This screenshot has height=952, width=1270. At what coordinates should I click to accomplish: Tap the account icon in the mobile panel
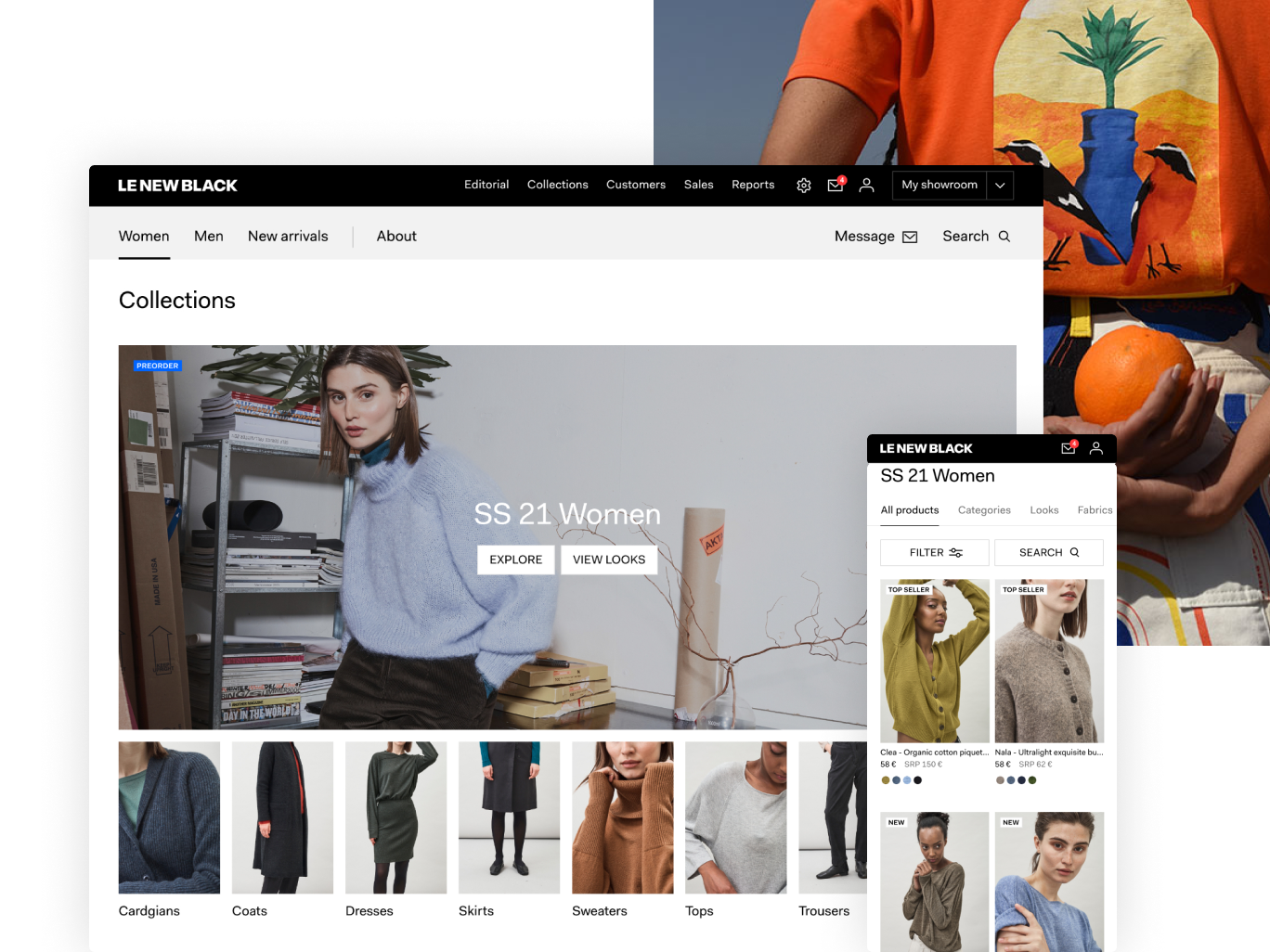(1096, 448)
